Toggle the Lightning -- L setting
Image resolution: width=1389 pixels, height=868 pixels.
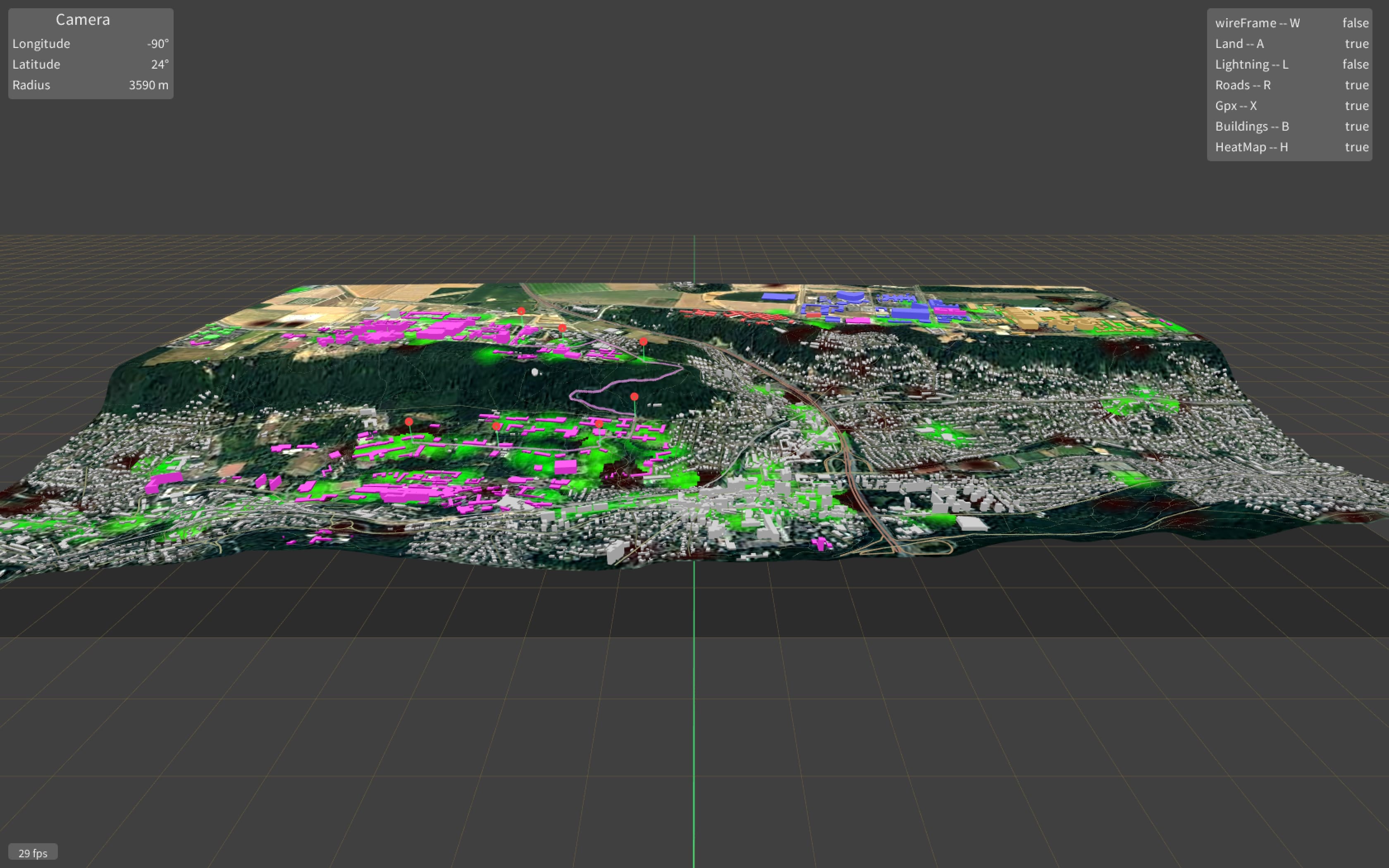[x=1291, y=64]
